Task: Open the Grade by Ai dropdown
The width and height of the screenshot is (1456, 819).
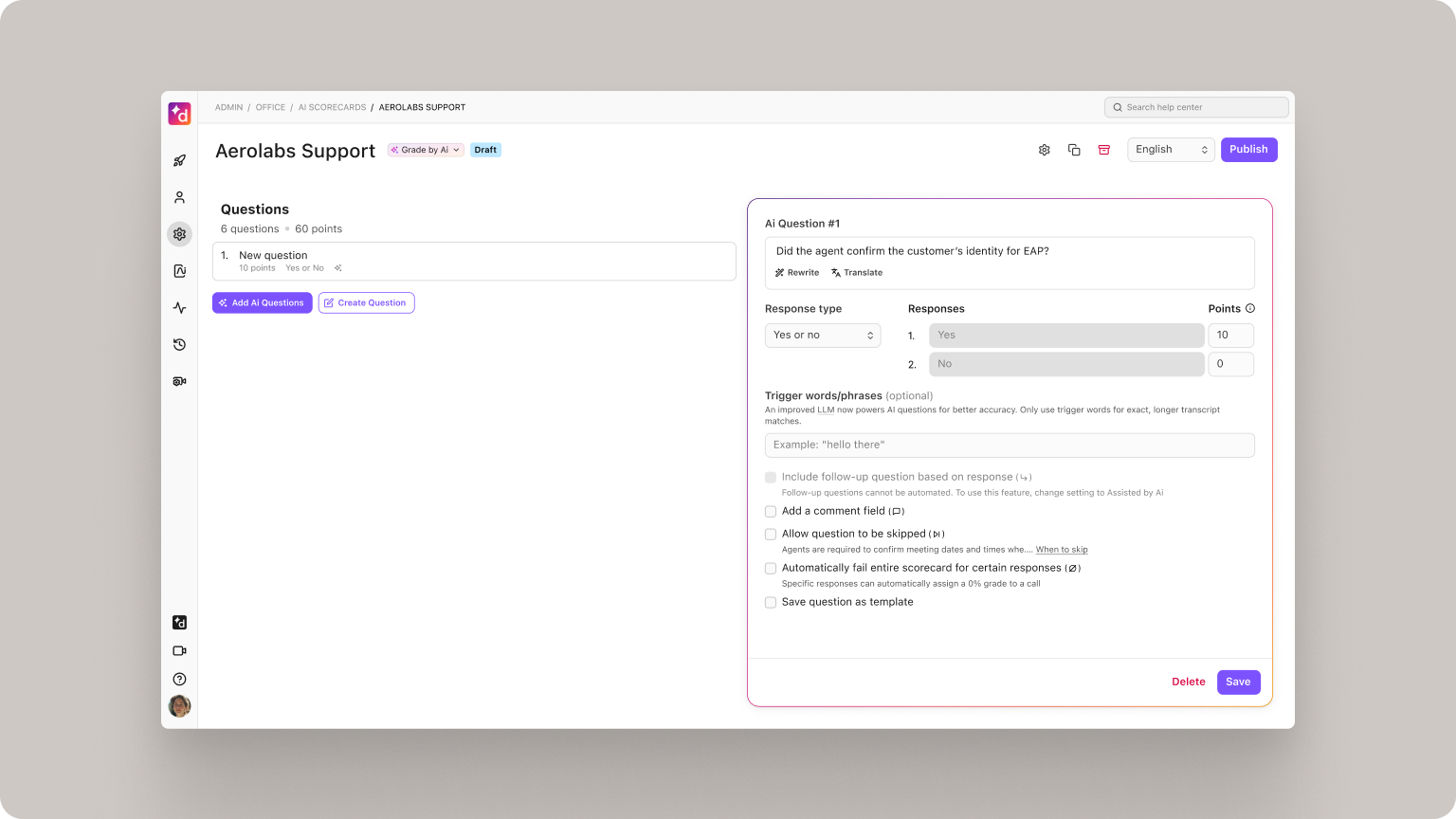Action: [426, 150]
